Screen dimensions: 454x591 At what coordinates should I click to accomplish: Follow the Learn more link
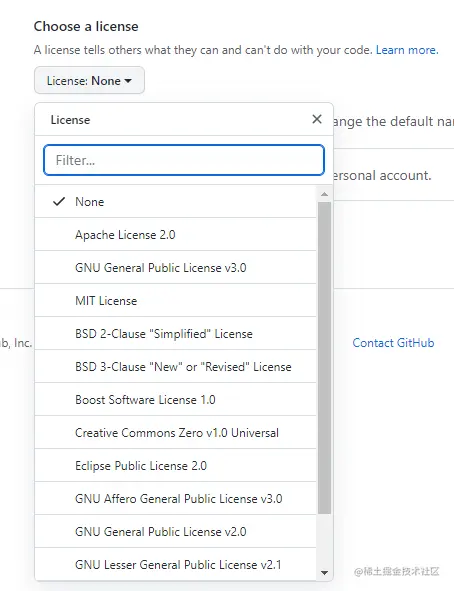point(407,50)
